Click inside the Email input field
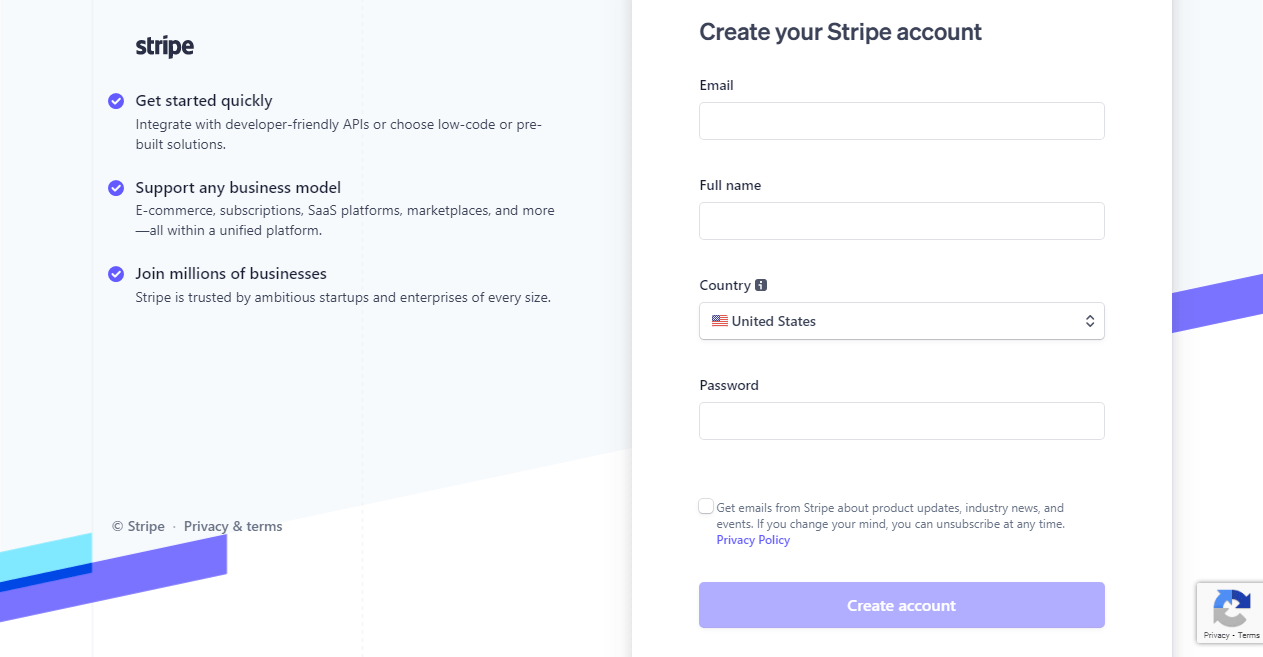 (902, 121)
